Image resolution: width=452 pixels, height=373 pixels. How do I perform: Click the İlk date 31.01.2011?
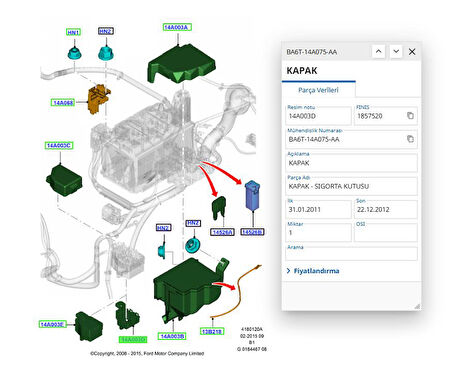pyautogui.click(x=318, y=209)
